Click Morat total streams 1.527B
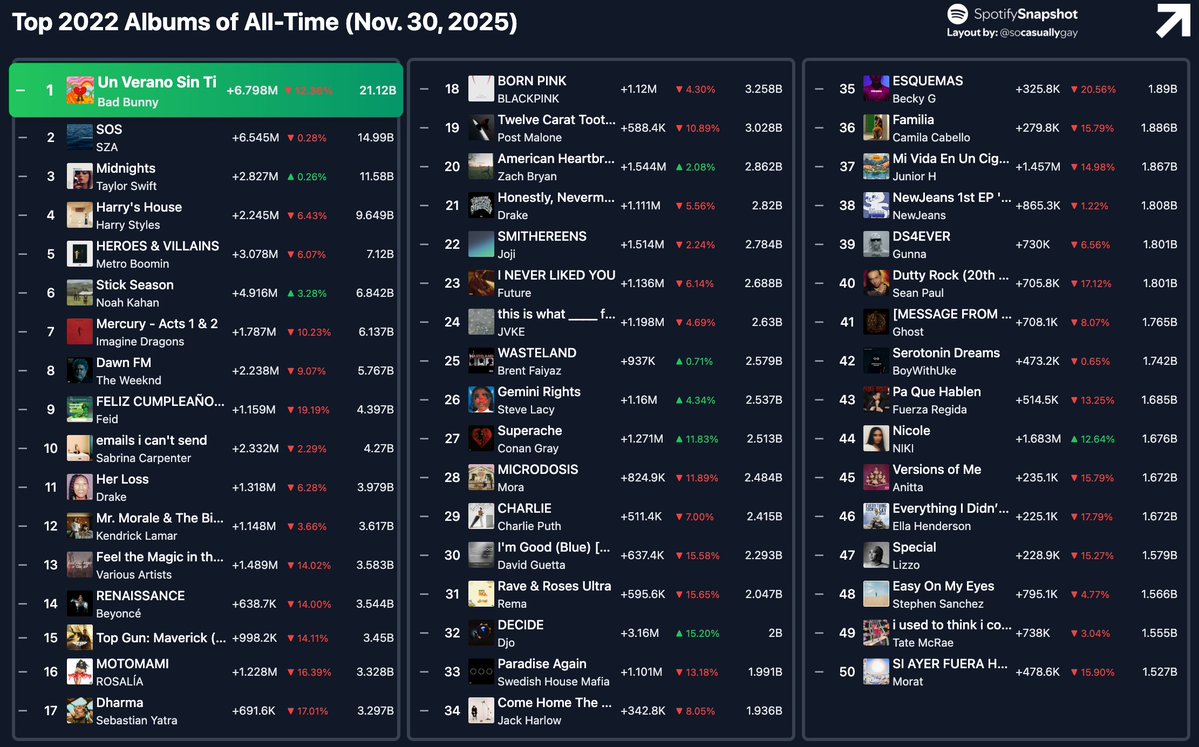Screen dimensions: 1199x747 tap(1158, 672)
